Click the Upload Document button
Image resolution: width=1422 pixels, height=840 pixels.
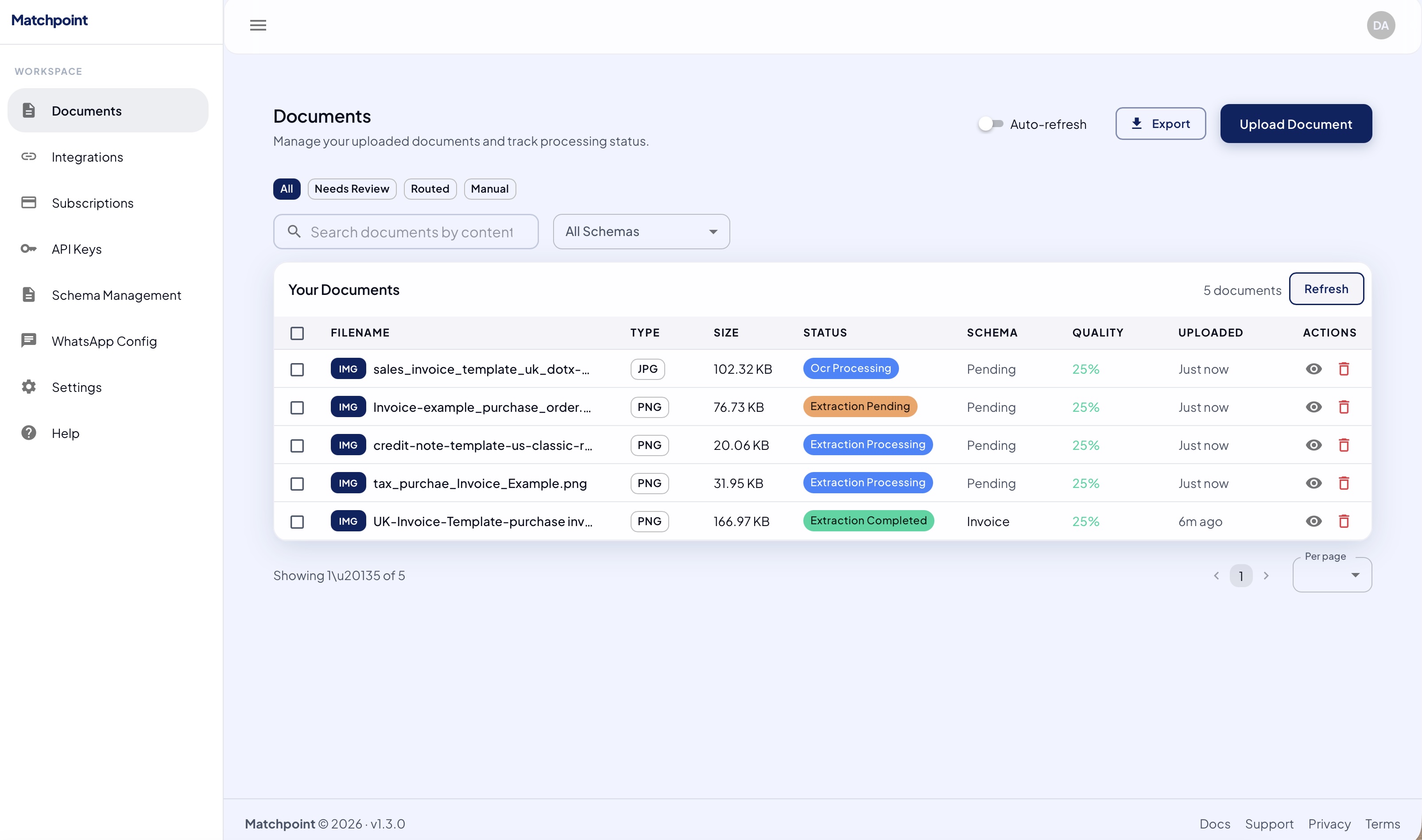[x=1295, y=124]
